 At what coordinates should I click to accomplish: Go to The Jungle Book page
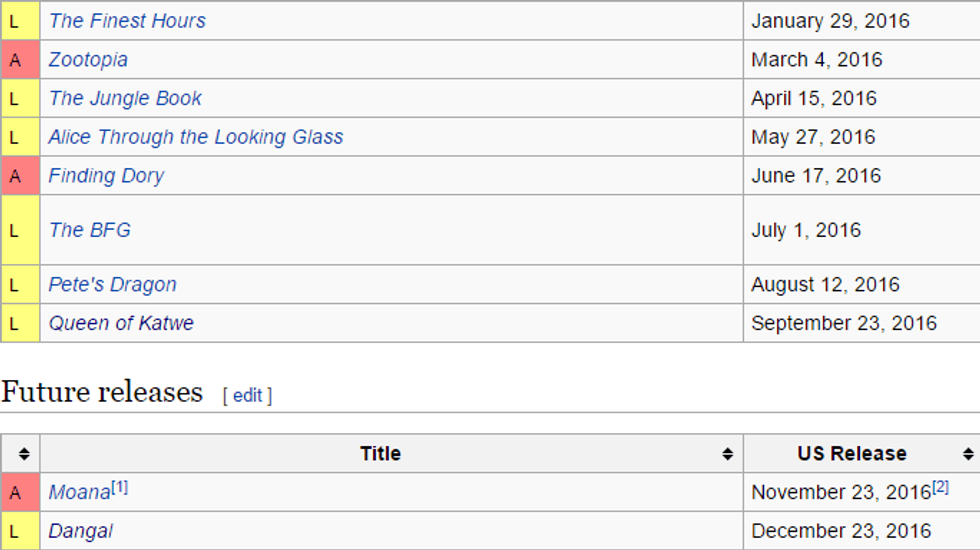pyautogui.click(x=125, y=98)
